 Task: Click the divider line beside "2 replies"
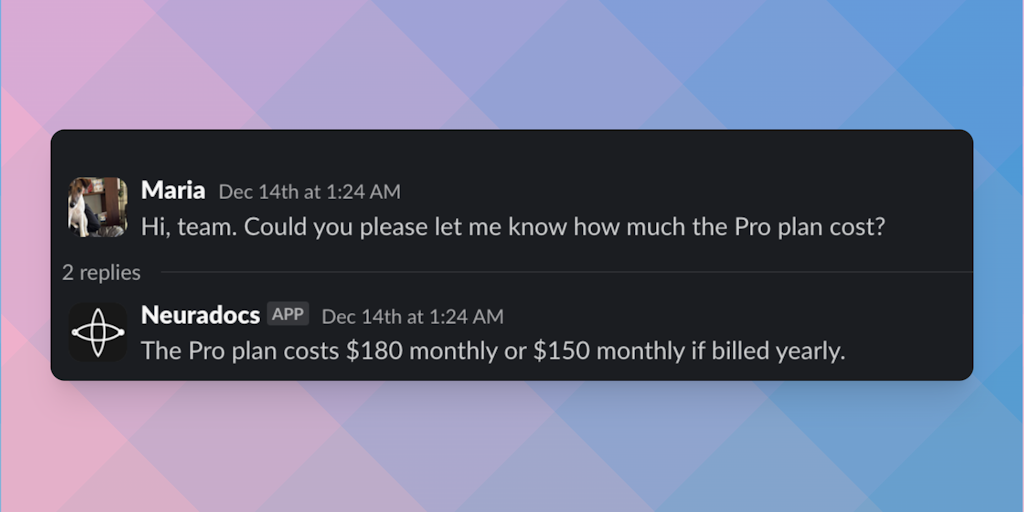(560, 272)
